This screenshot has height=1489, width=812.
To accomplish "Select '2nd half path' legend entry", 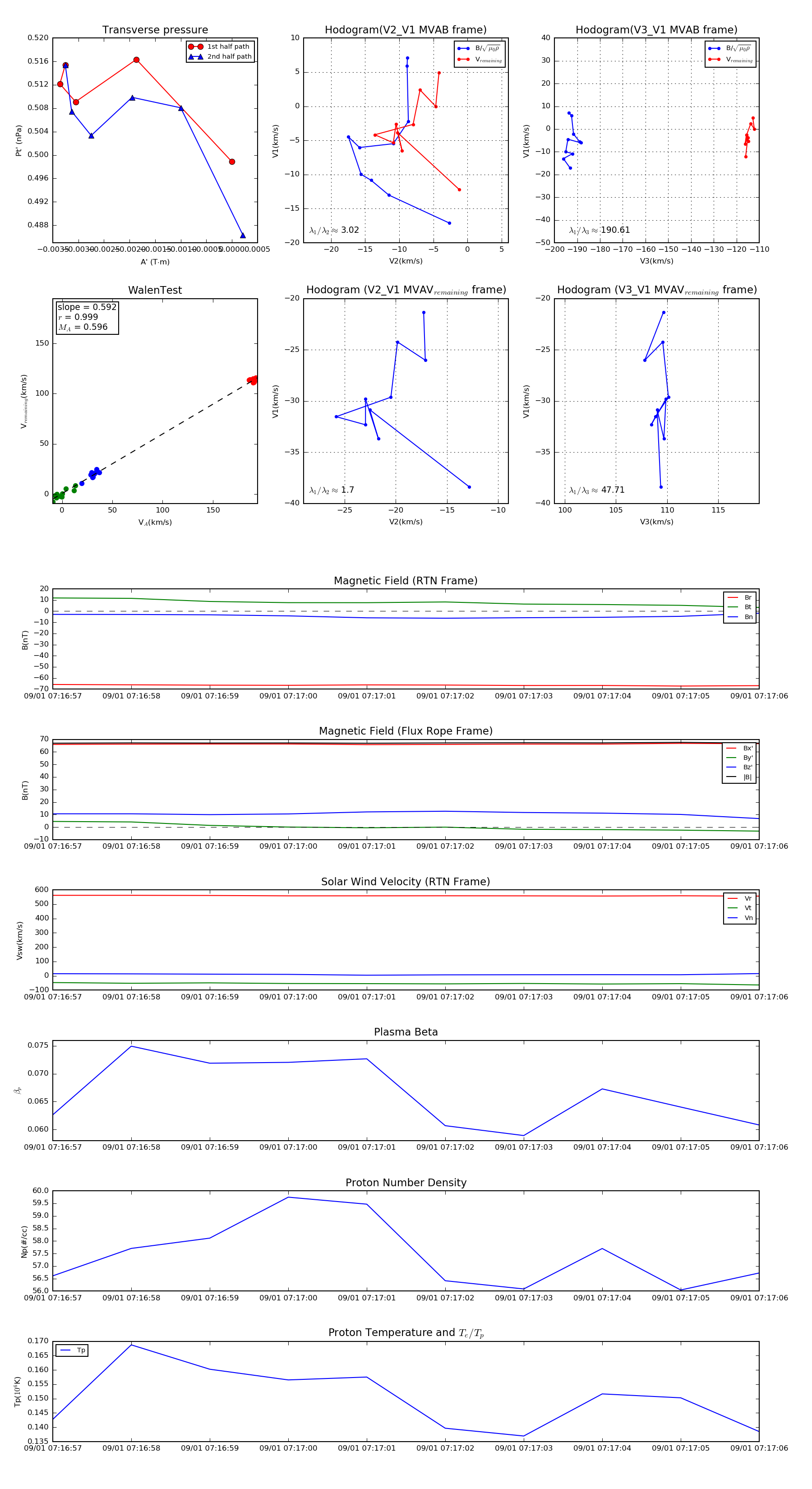I will [220, 57].
